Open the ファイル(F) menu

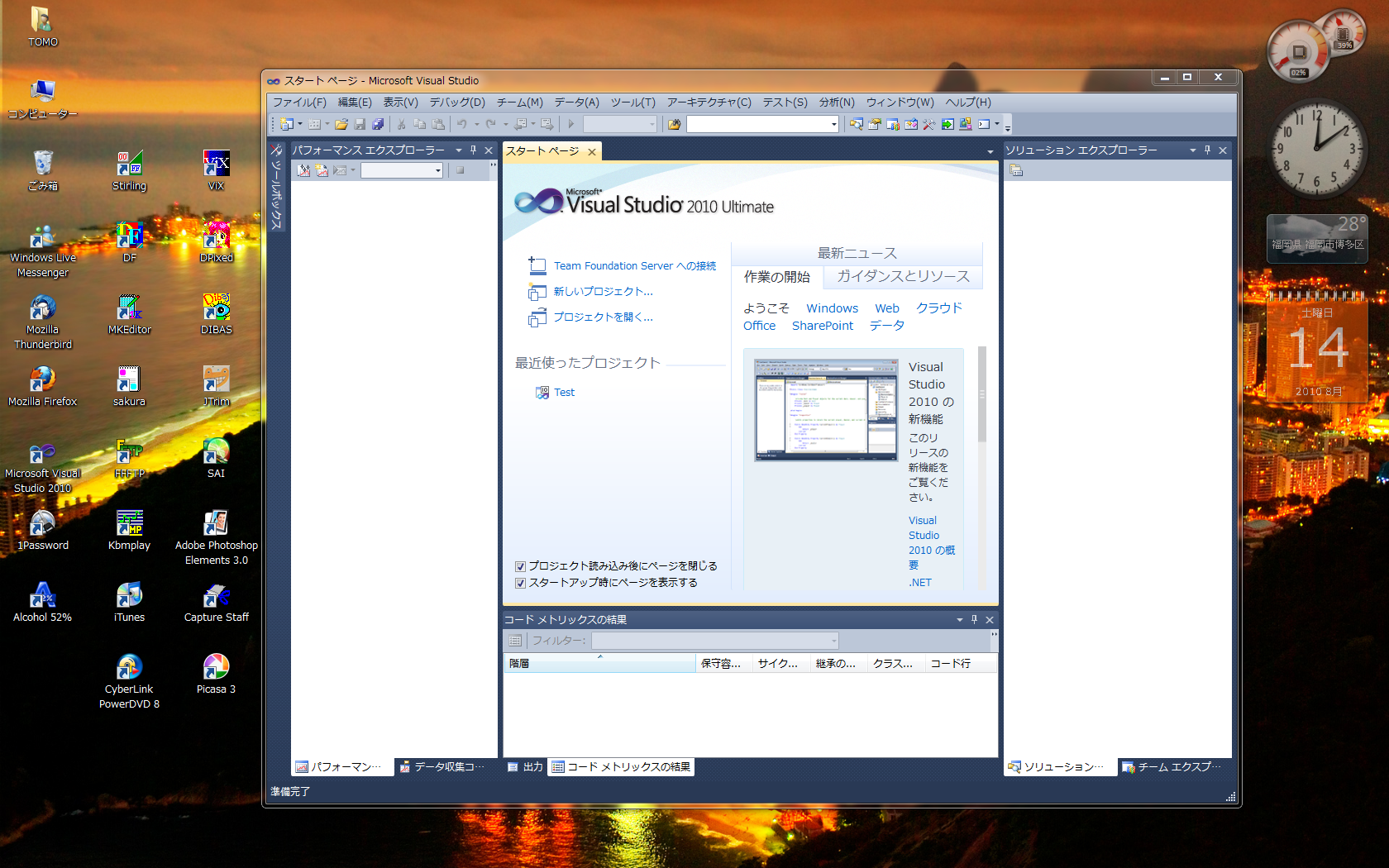[x=299, y=103]
